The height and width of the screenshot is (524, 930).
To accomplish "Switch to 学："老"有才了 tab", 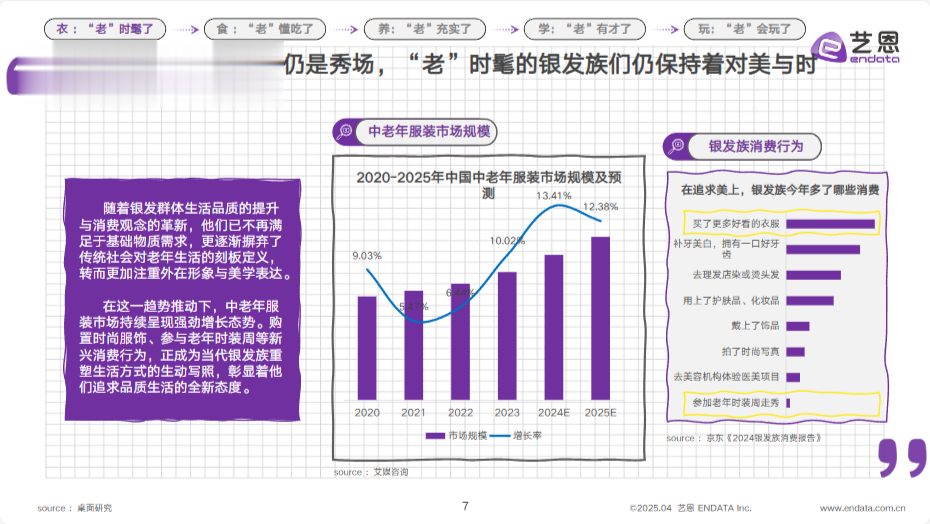I will [585, 29].
